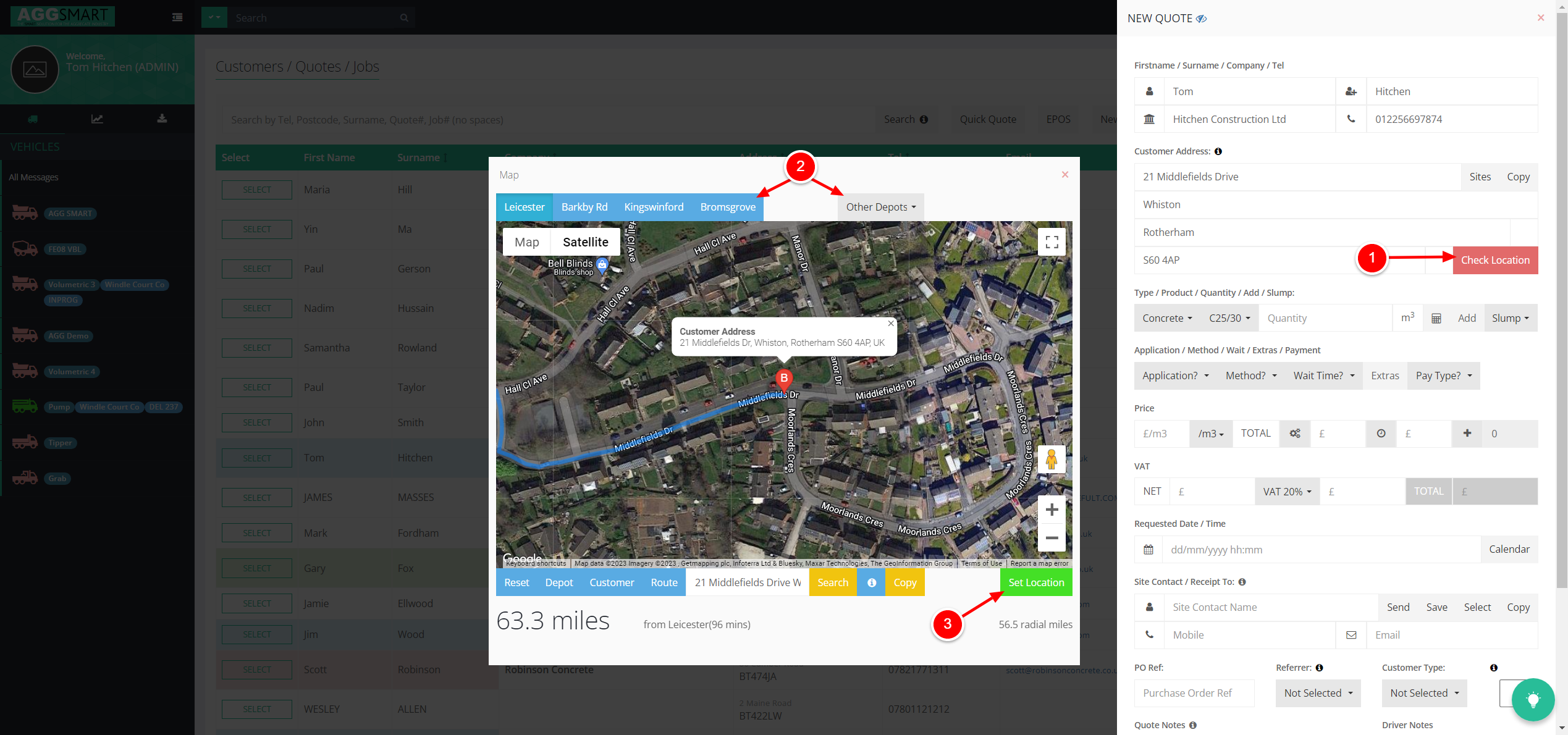Click the green Pump vehicle truck icon
The height and width of the screenshot is (735, 1568).
(x=25, y=406)
